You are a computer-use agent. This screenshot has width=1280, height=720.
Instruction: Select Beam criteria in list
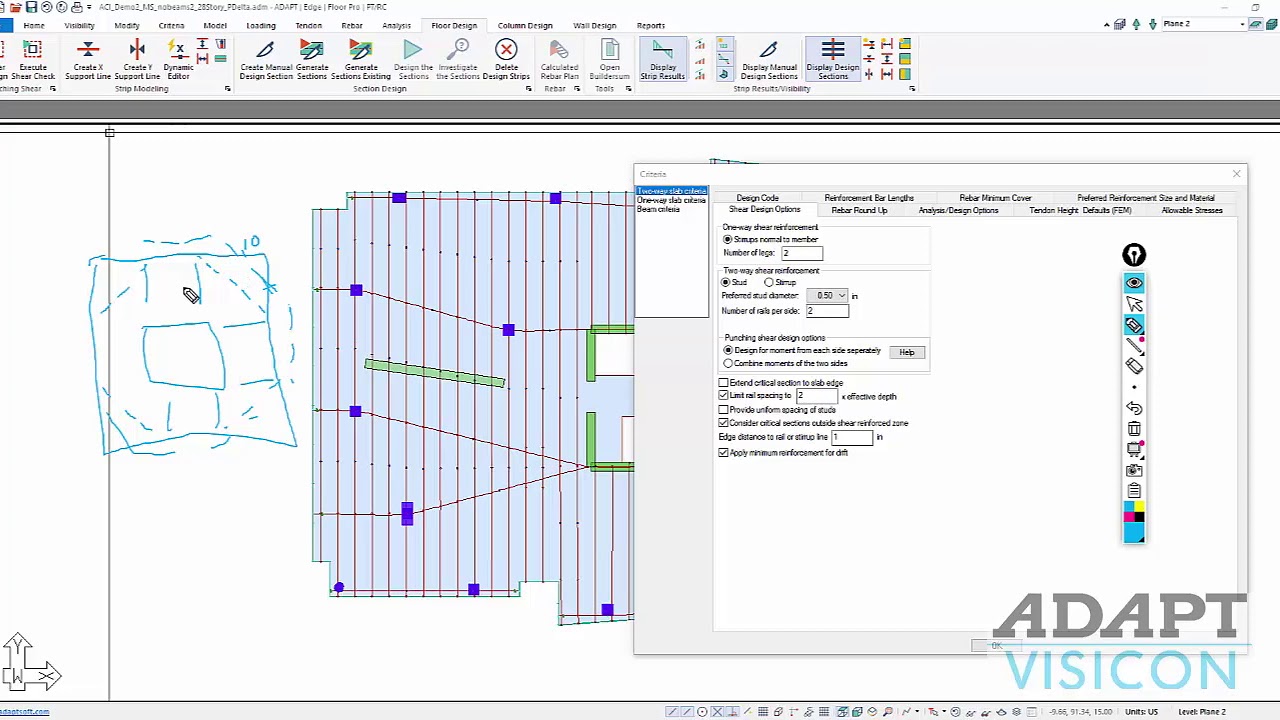coord(658,210)
